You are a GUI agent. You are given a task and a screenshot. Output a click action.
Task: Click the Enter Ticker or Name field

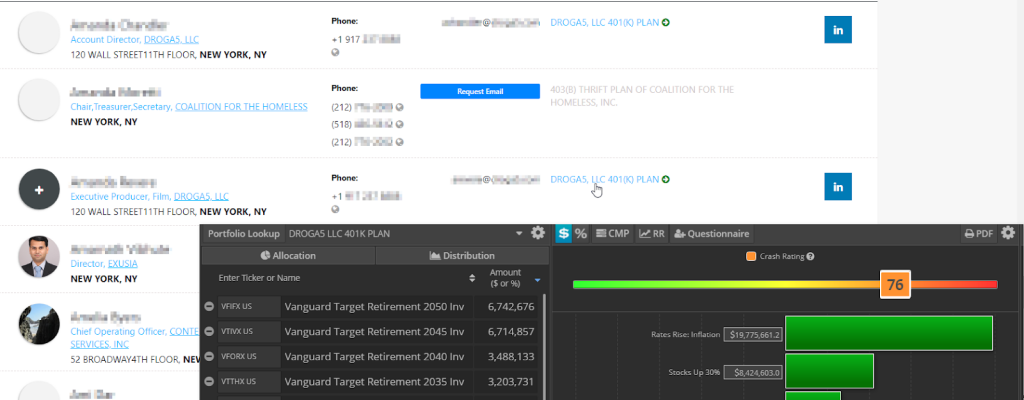click(x=330, y=278)
